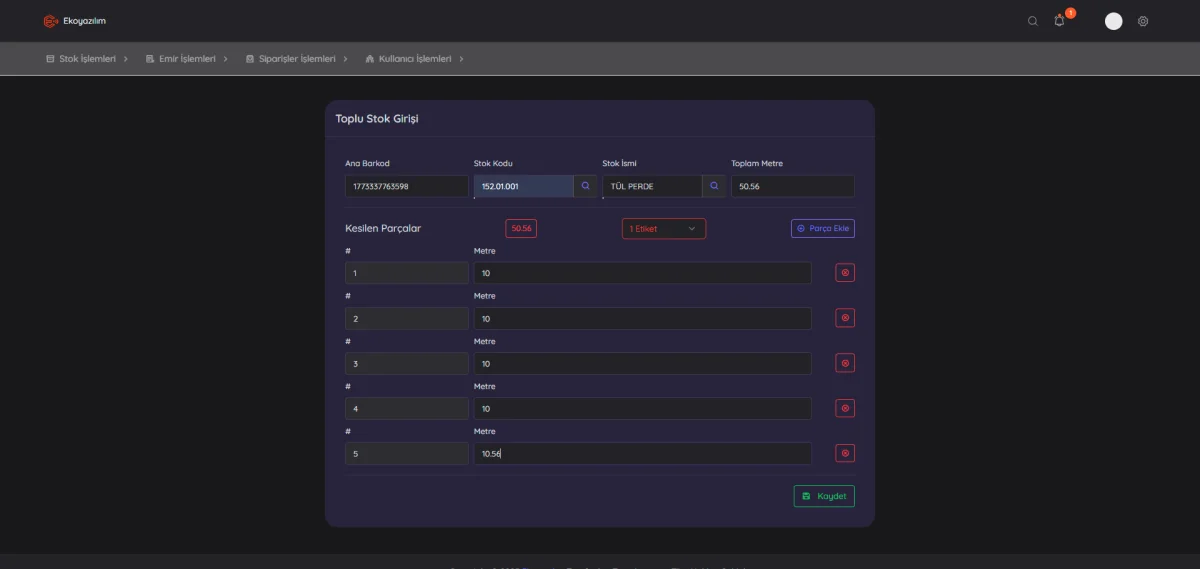The image size is (1200, 569).
Task: Click the red 50.56 total badge
Action: 521,229
